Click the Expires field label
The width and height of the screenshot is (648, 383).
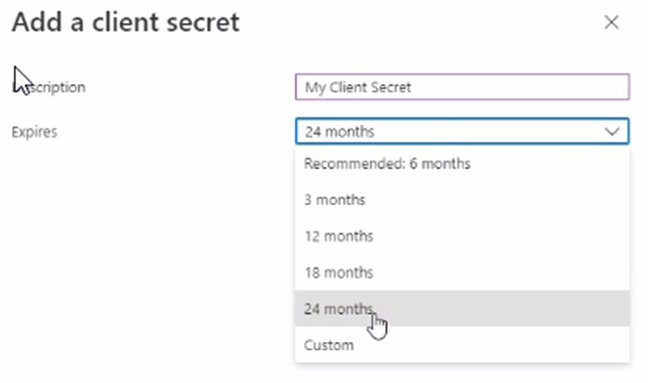(34, 132)
